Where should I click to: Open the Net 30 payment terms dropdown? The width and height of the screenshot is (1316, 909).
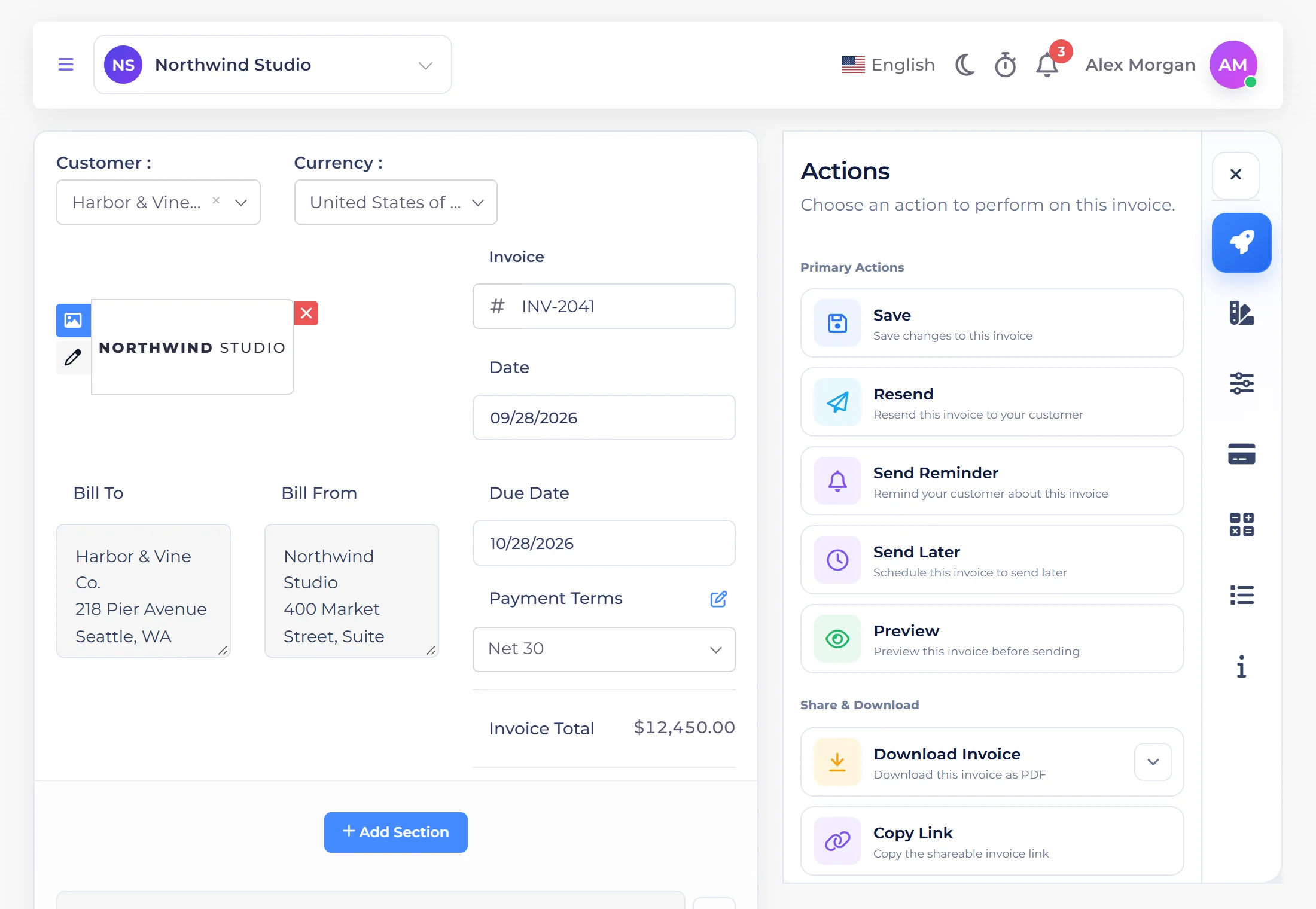604,649
